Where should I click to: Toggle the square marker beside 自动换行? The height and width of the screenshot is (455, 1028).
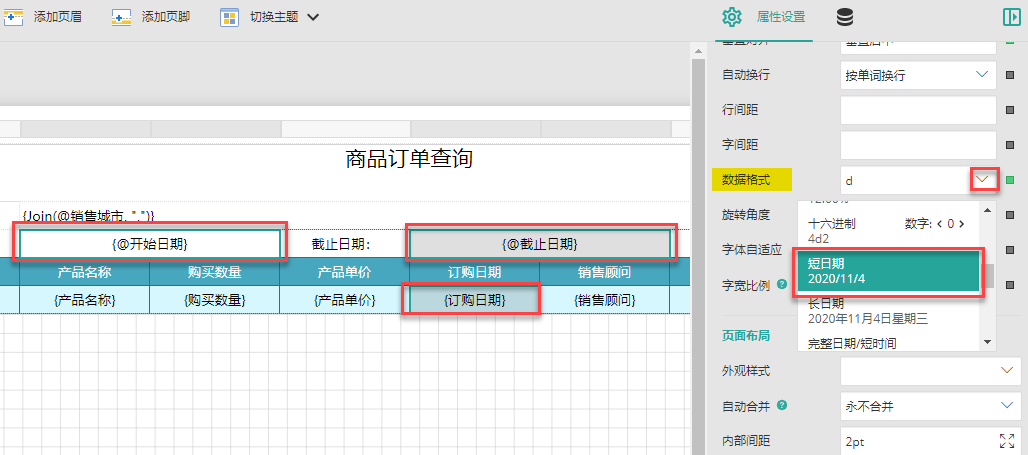click(x=1010, y=75)
